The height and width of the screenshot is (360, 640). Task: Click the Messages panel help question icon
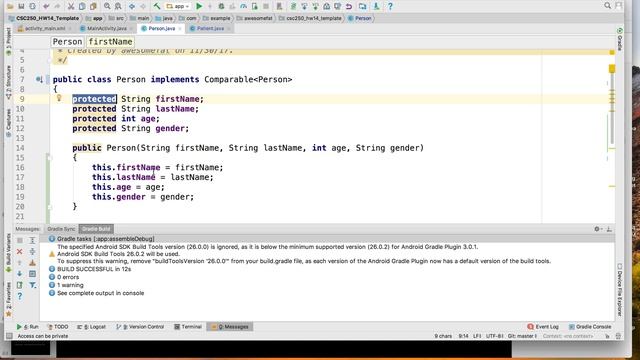click(x=20, y=296)
